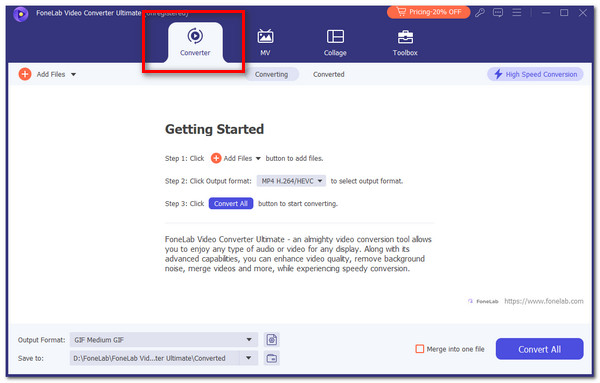Screen dimensions: 600x383
Task: Show the Converted list tab
Action: (329, 74)
